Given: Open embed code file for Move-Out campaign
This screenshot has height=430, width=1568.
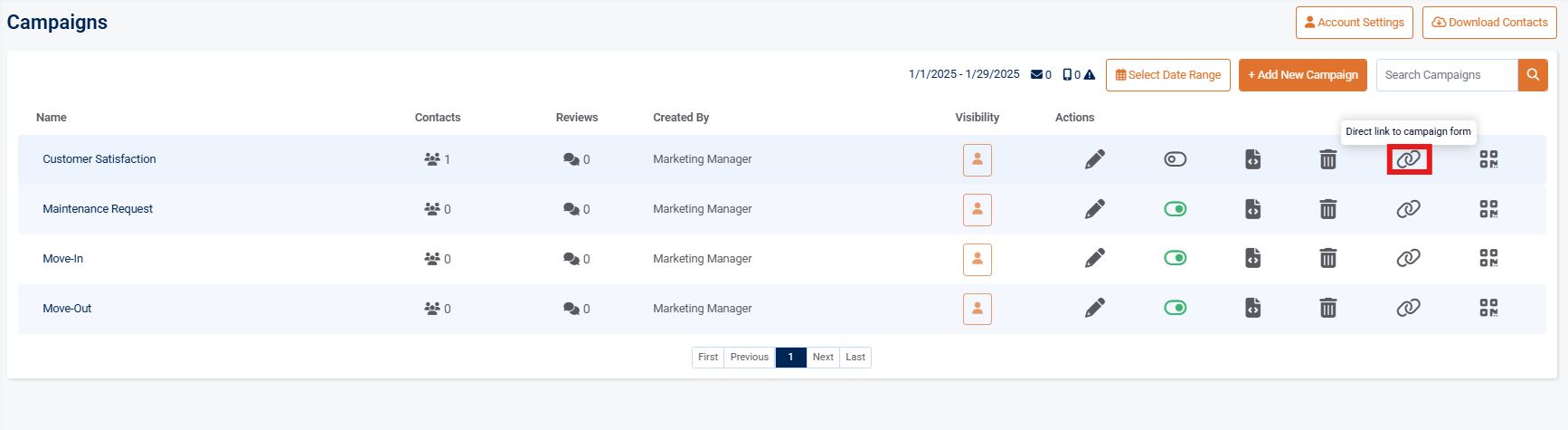Looking at the screenshot, I should pyautogui.click(x=1252, y=309).
